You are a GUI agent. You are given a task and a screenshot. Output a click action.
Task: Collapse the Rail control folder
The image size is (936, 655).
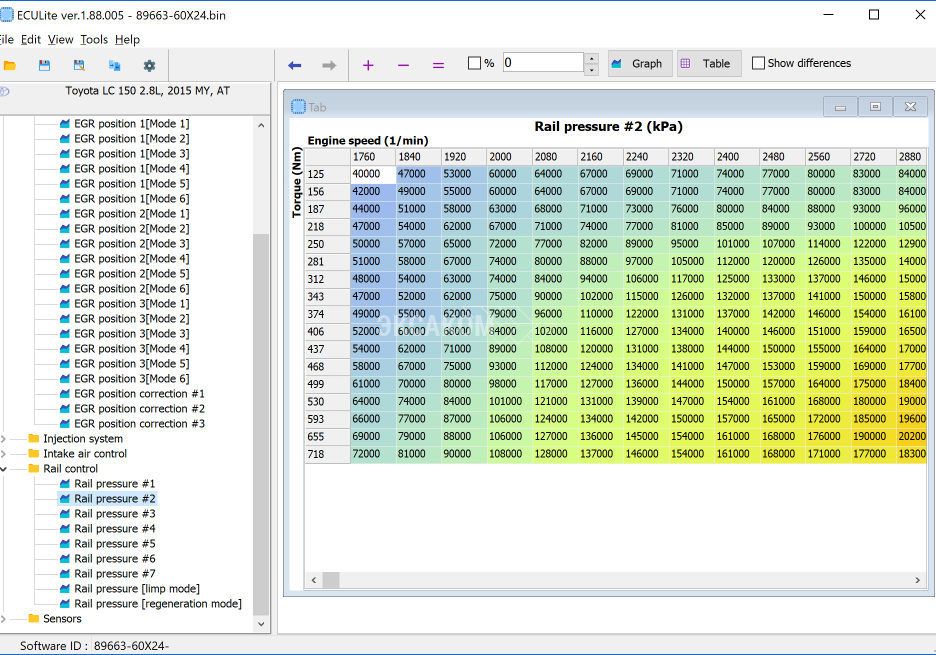5,469
